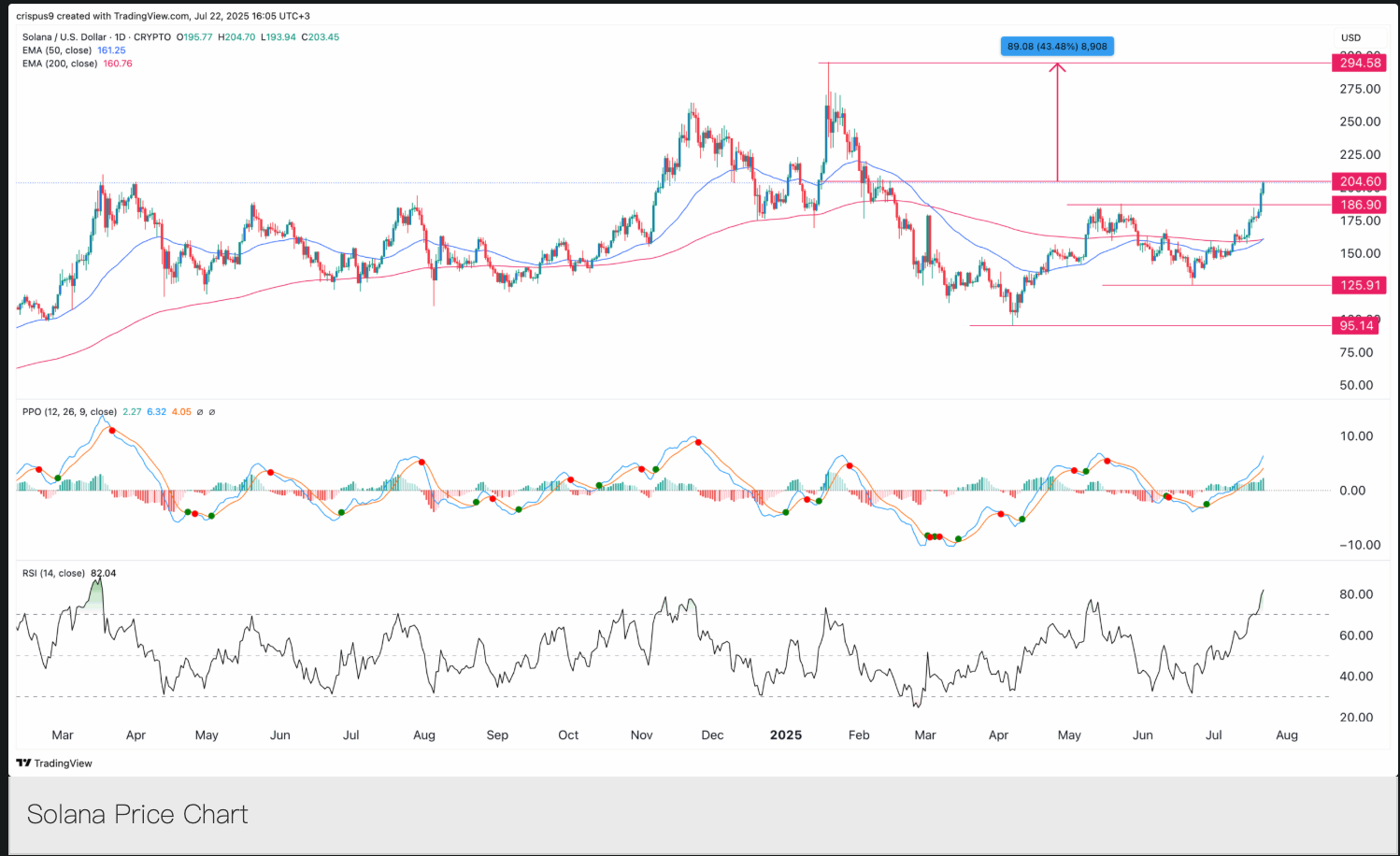Click the 95.14 support price tag
Image resolution: width=1400 pixels, height=856 pixels.
pos(1355,326)
